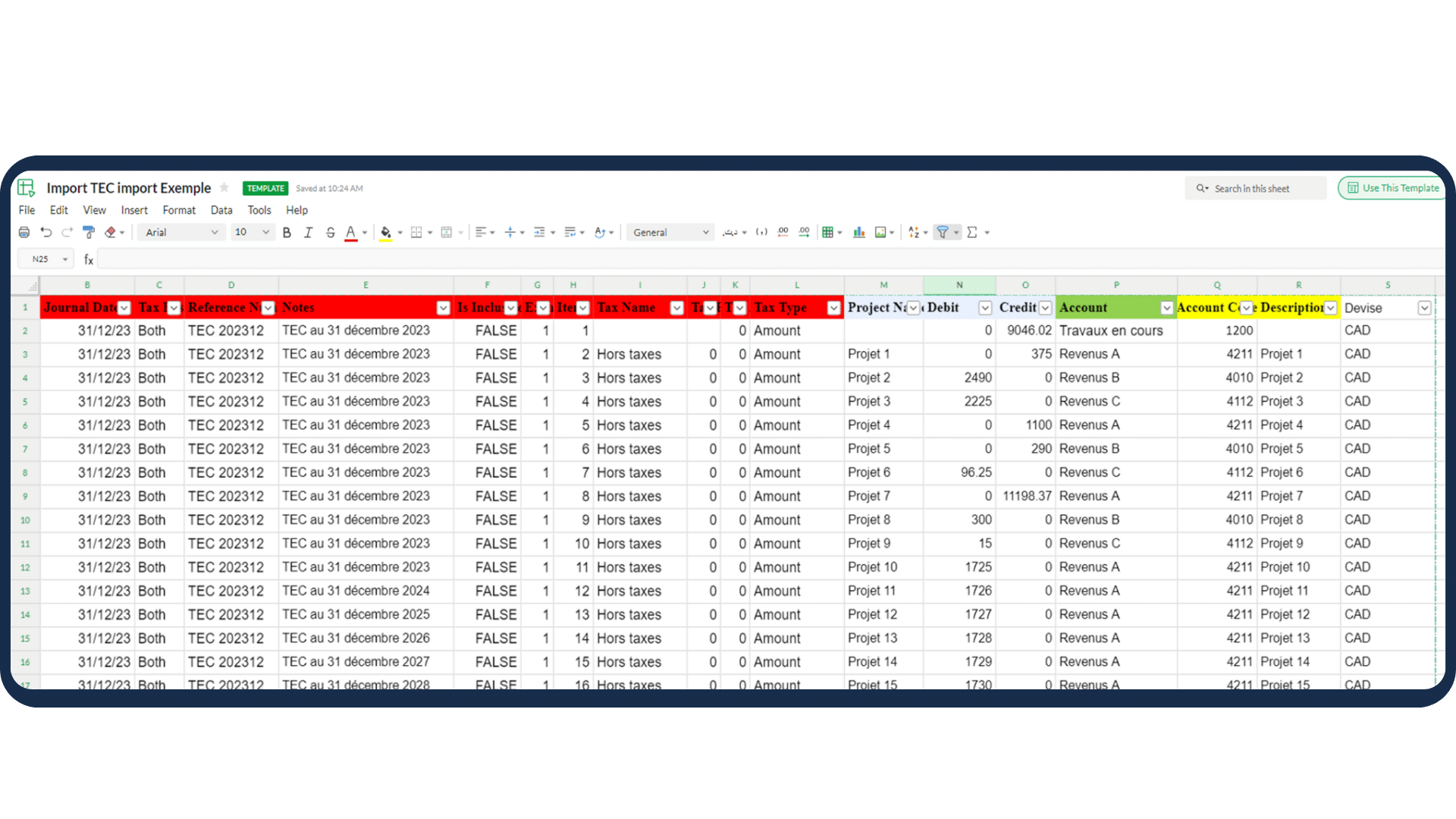
Task: Click the fill color bucket swatch
Action: click(x=385, y=233)
